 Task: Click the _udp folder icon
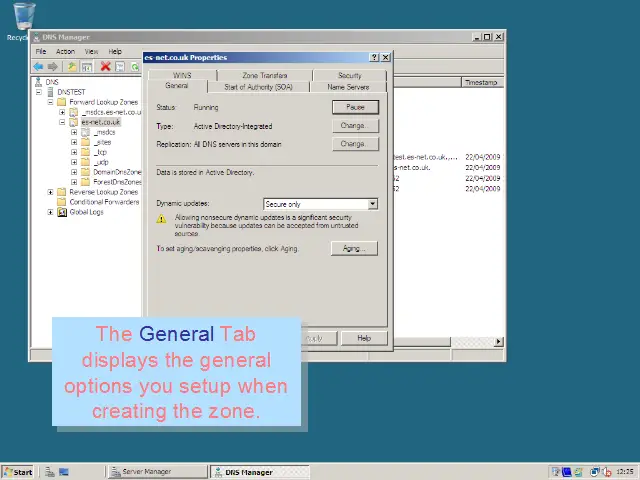click(85, 162)
